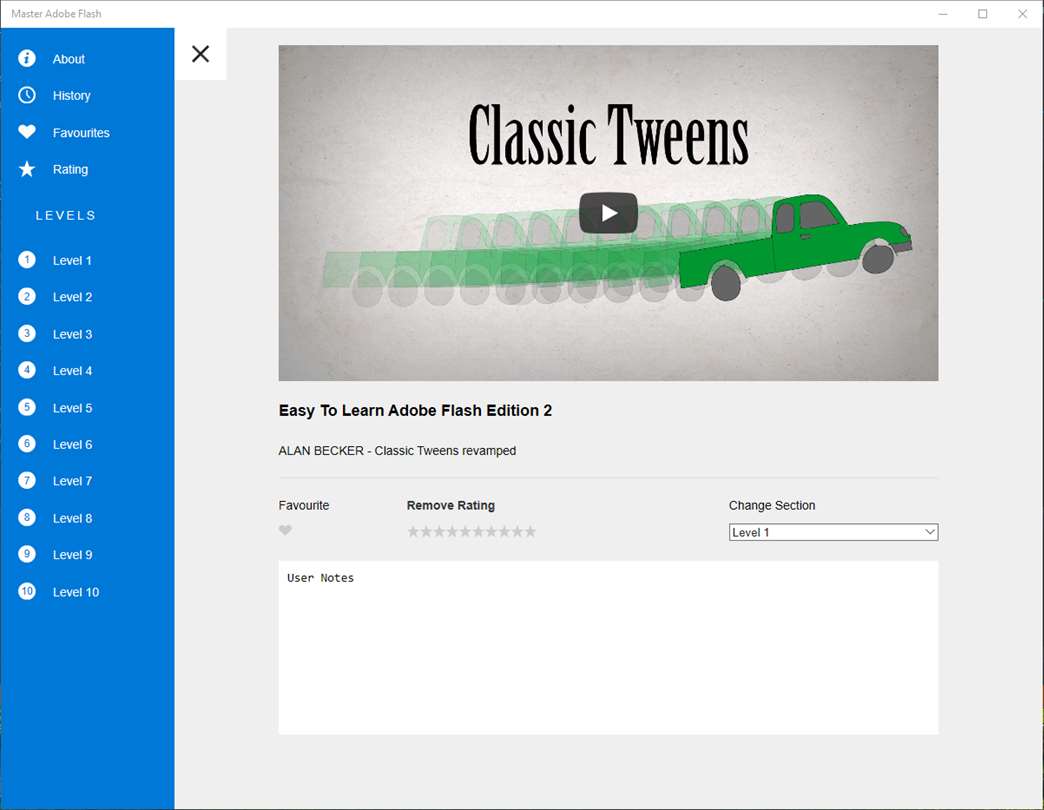Rate the video ten stars
Viewport: 1044px width, 810px height.
point(530,531)
